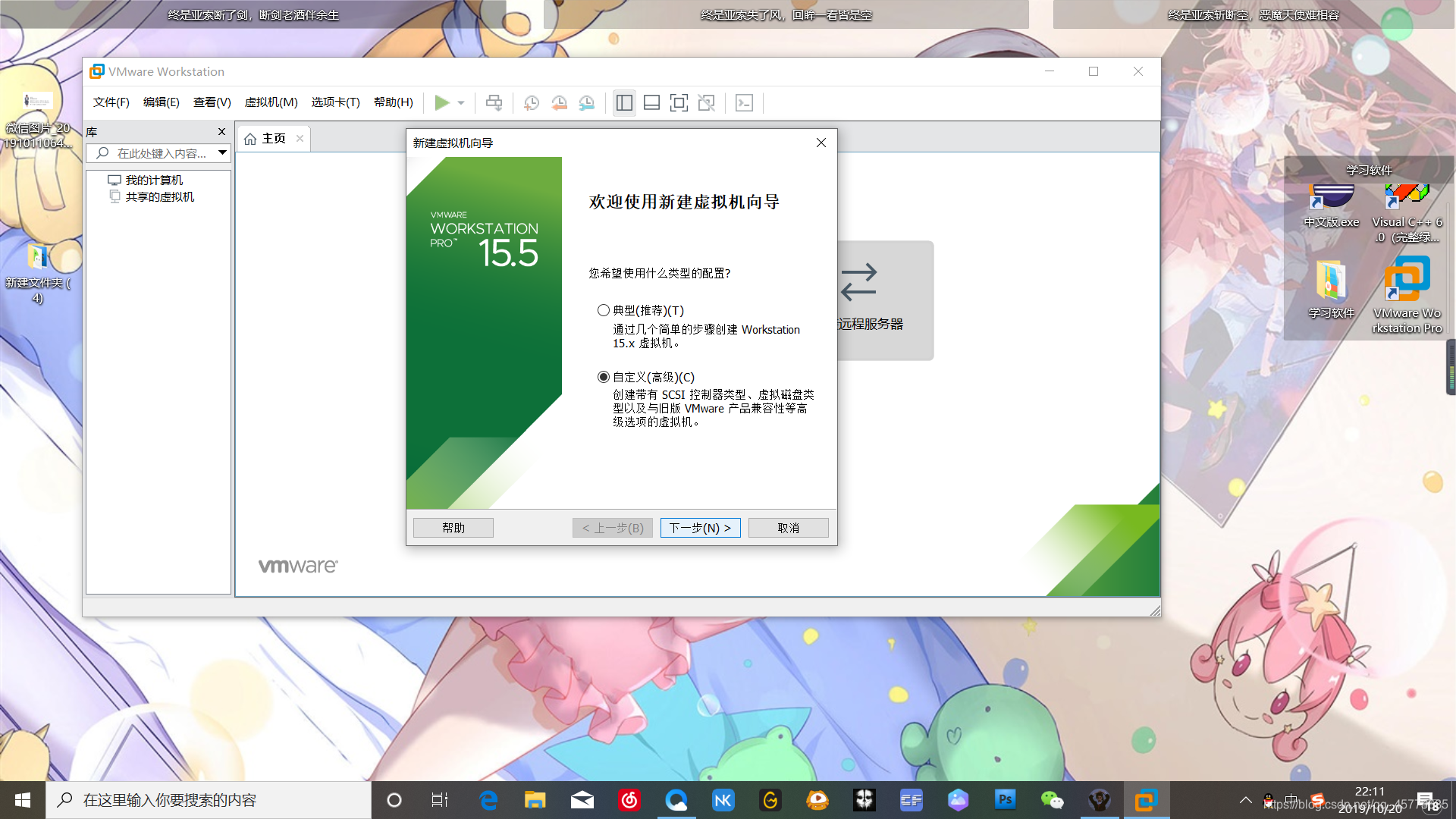1456x819 pixels.
Task: Click the taskbar search box
Action: [209, 800]
